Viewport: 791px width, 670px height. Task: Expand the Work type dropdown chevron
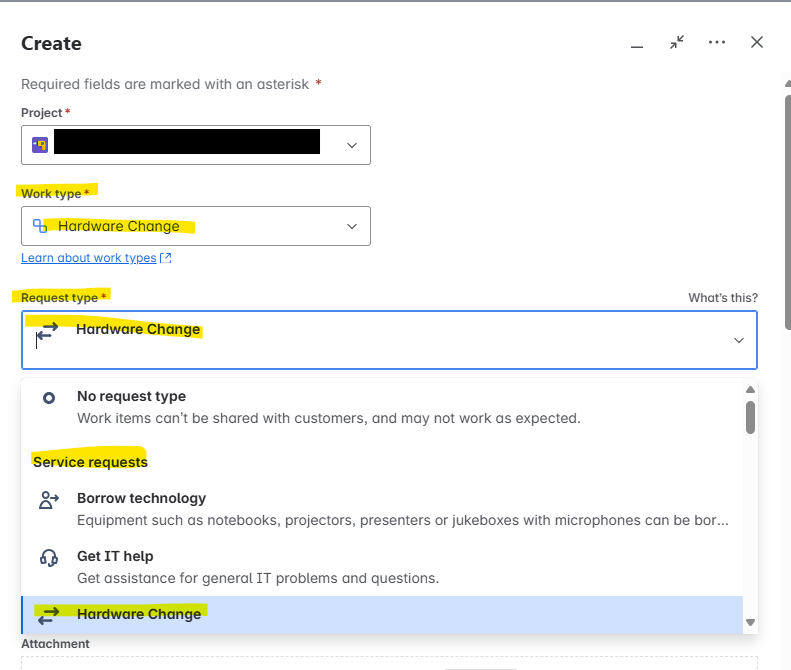tap(352, 226)
